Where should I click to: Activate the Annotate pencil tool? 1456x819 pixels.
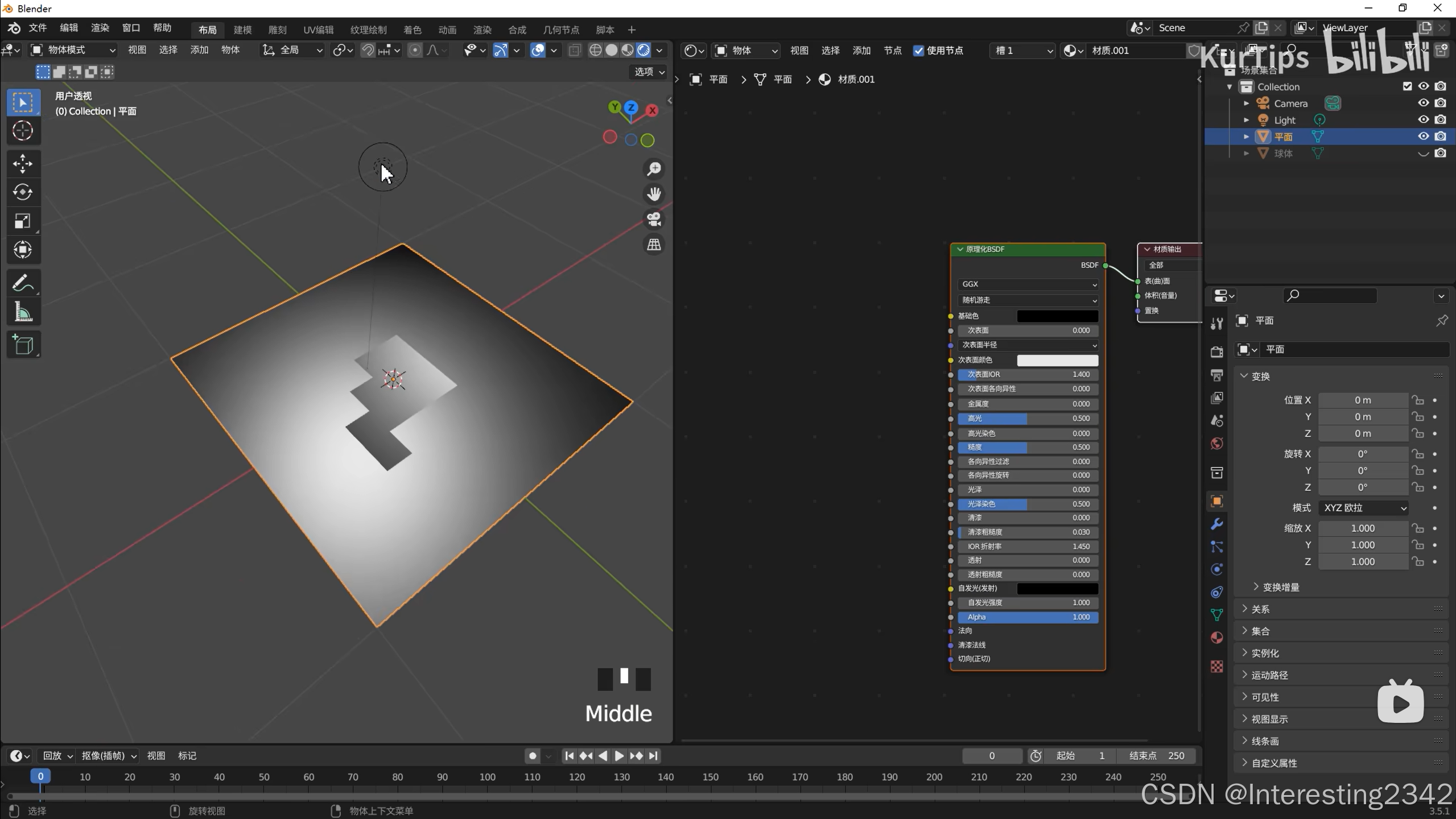pos(23,283)
